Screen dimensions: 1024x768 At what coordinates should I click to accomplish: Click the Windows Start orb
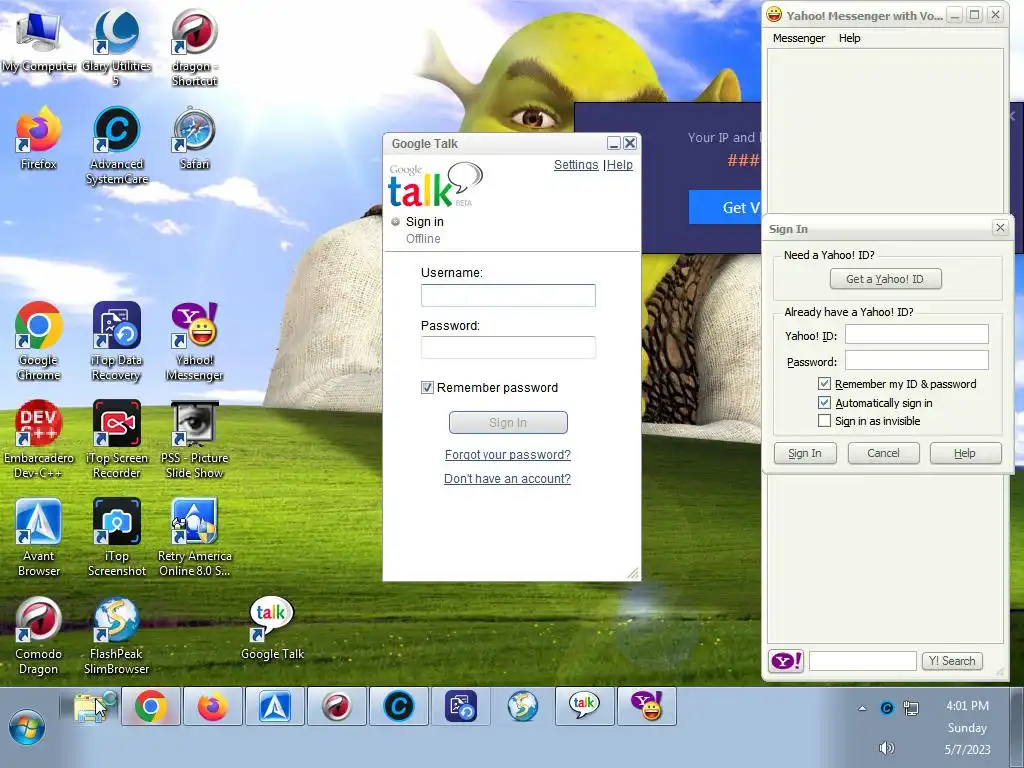[x=27, y=727]
